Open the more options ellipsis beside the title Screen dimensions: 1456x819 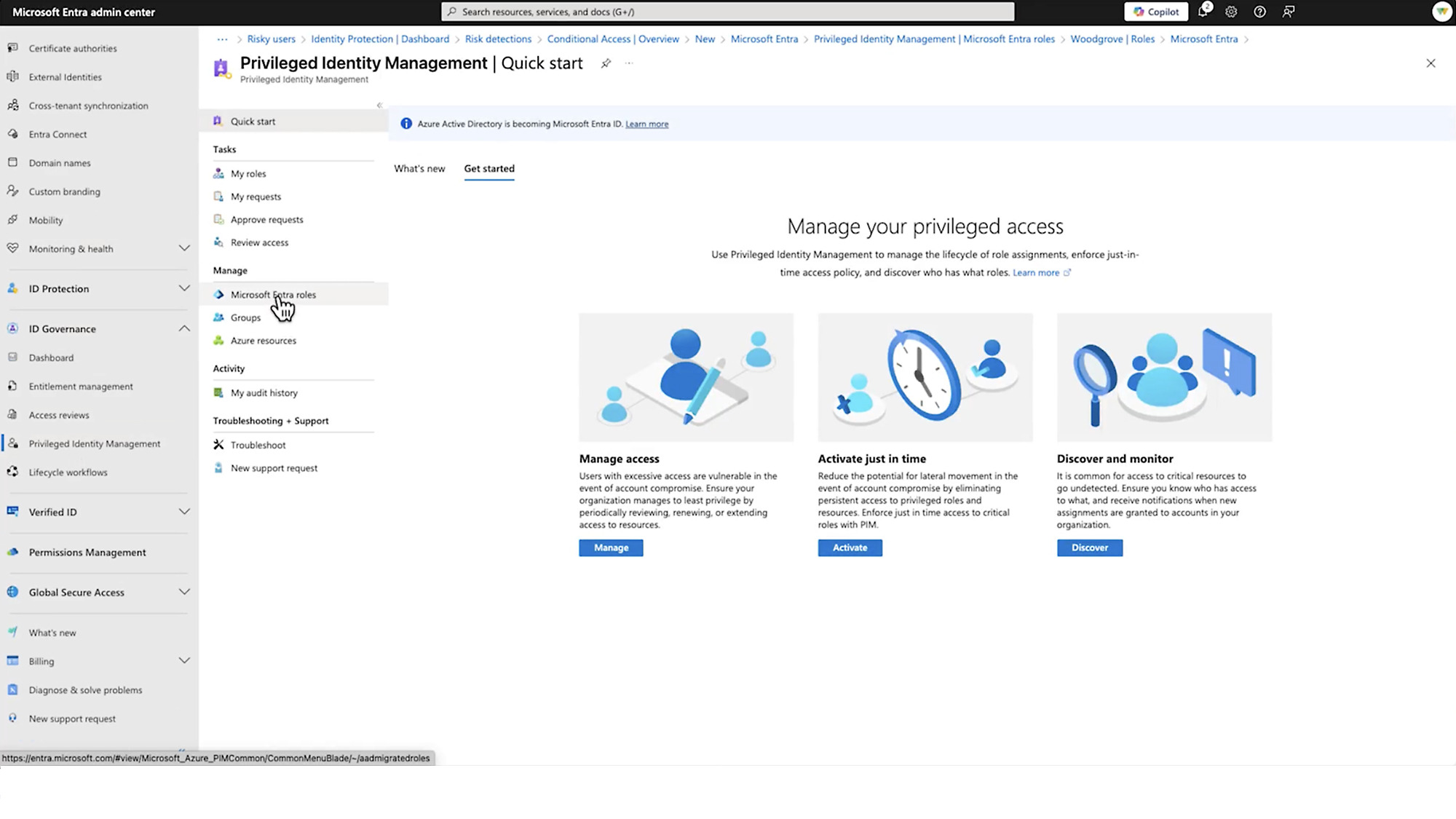click(x=629, y=63)
